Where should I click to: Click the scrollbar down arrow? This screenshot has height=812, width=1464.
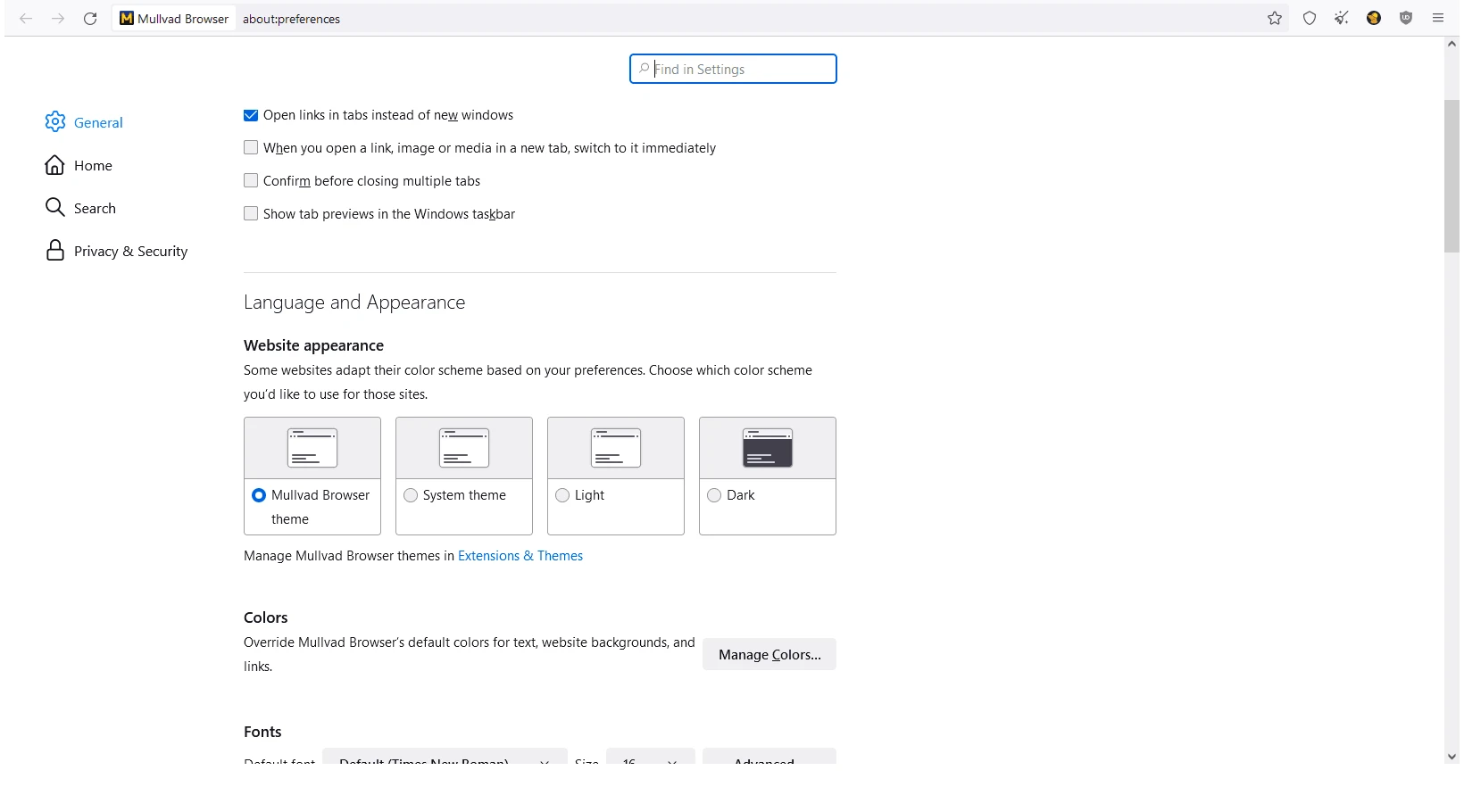[x=1452, y=757]
